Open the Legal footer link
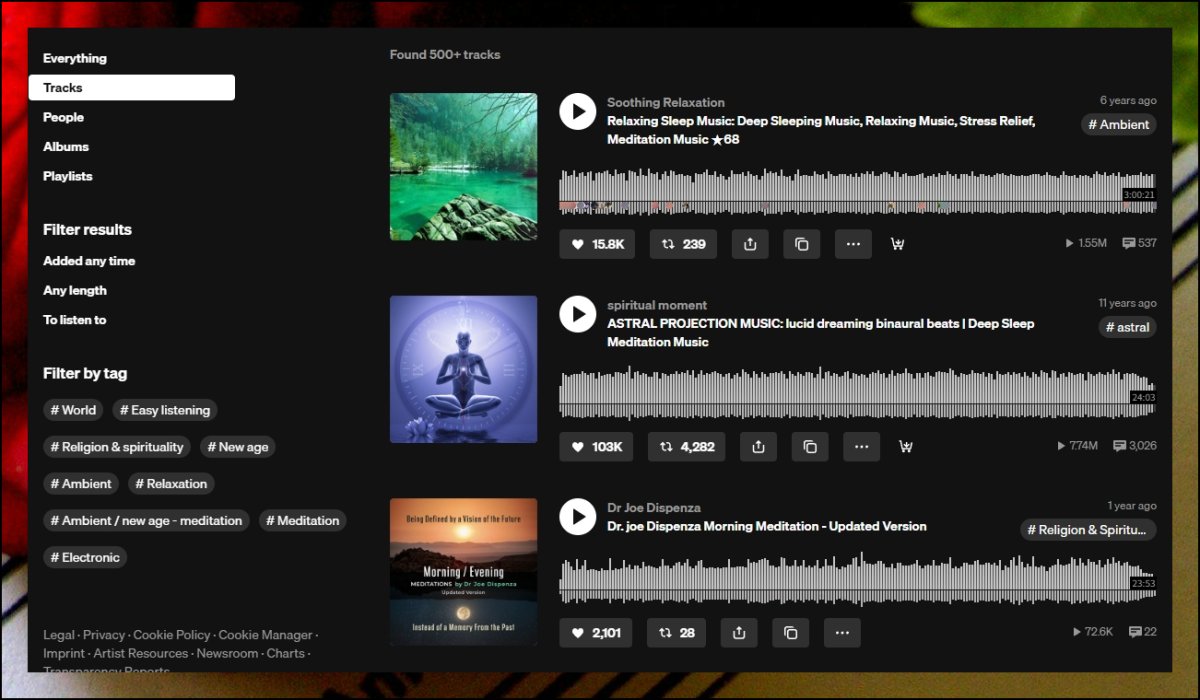The width and height of the screenshot is (1200, 700). (59, 635)
